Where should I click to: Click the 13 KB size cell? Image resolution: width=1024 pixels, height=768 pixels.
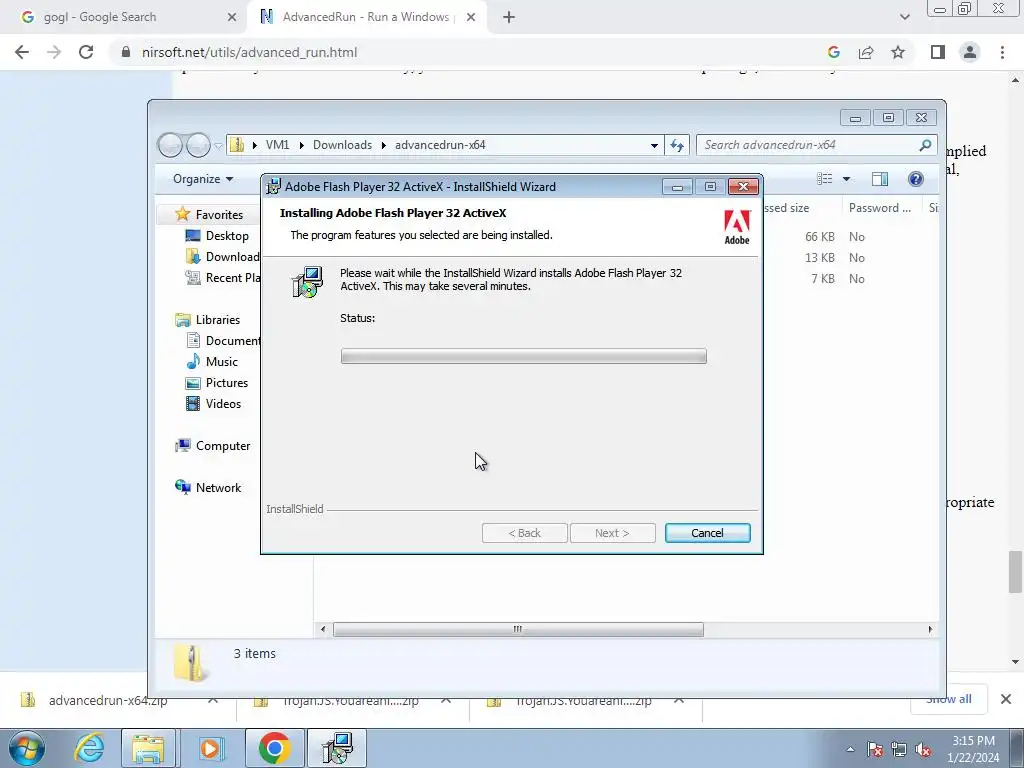820,257
